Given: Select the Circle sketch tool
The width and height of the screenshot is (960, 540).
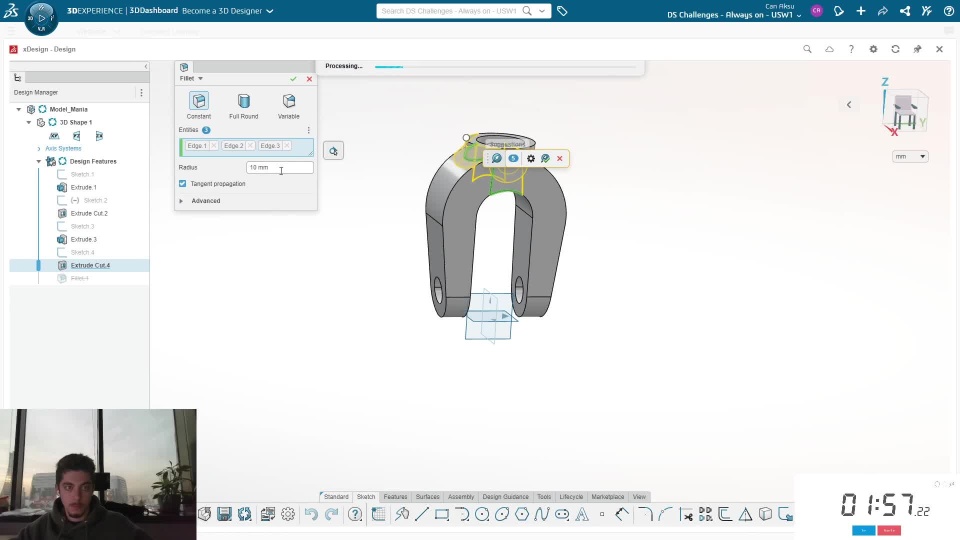Looking at the screenshot, I should pyautogui.click(x=482, y=514).
